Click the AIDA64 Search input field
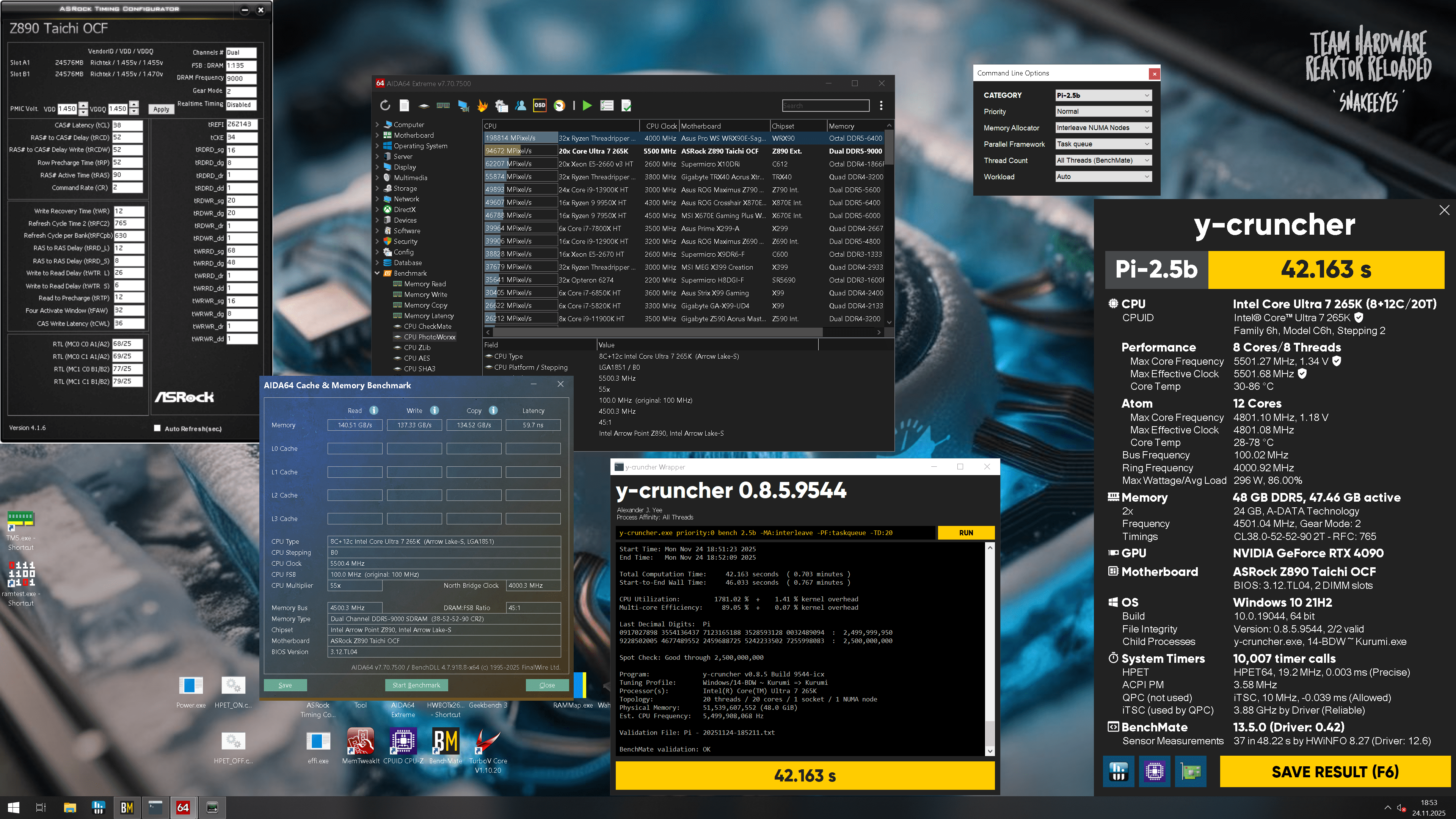The image size is (1456, 819). point(825,106)
